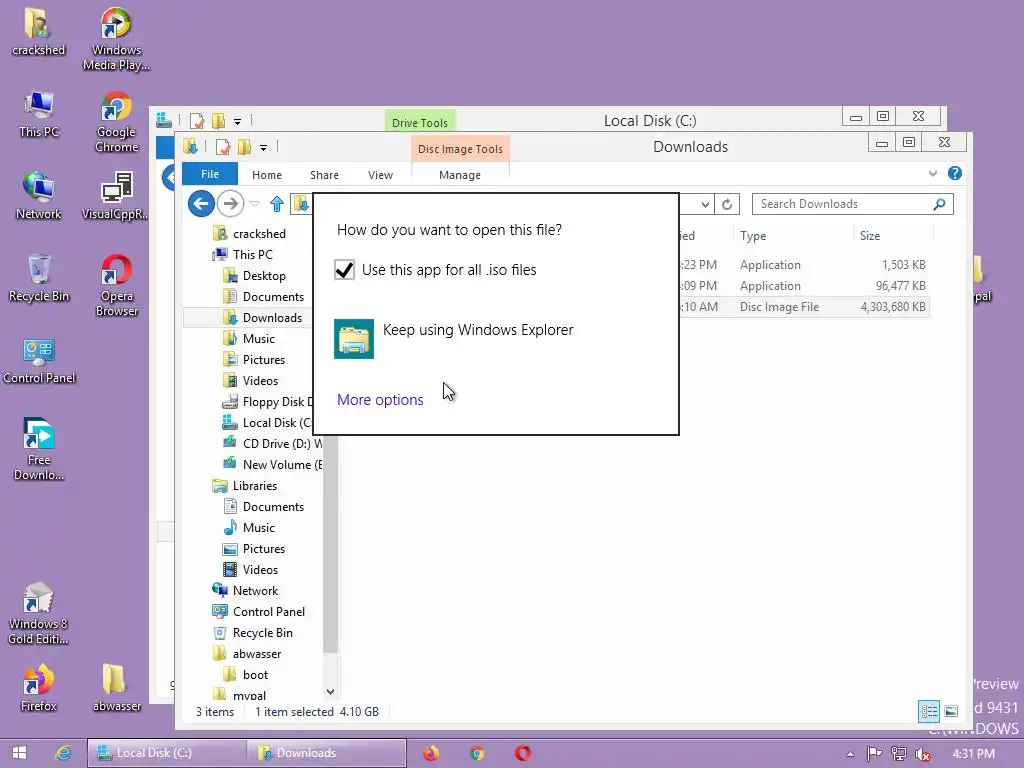The width and height of the screenshot is (1024, 768).
Task: Switch to Details view icon
Action: (x=929, y=711)
